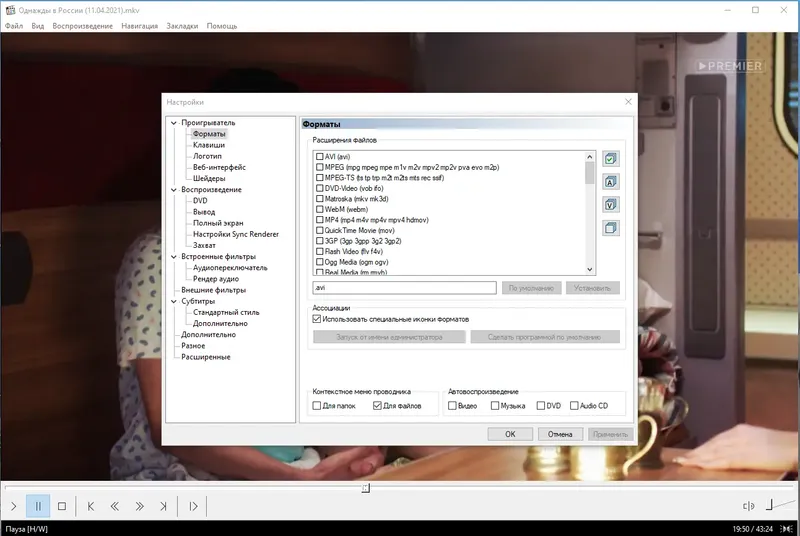Confirm settings with the OK button

(x=510, y=434)
